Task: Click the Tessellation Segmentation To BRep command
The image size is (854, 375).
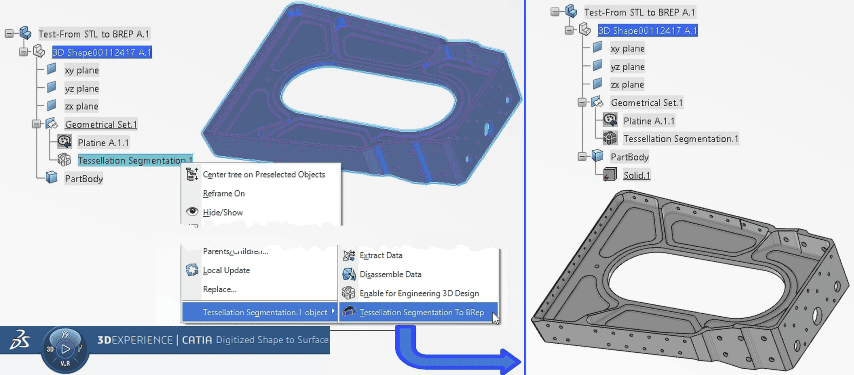Action: [418, 312]
